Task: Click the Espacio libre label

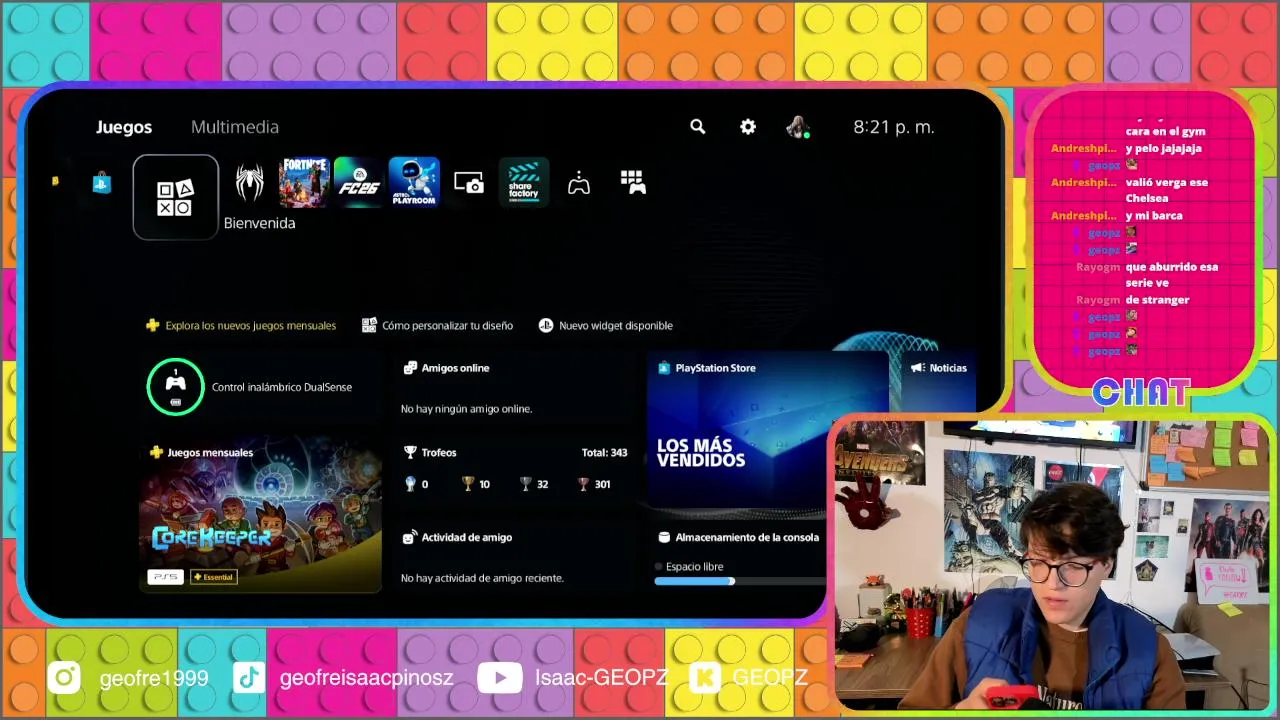Action: click(x=694, y=566)
